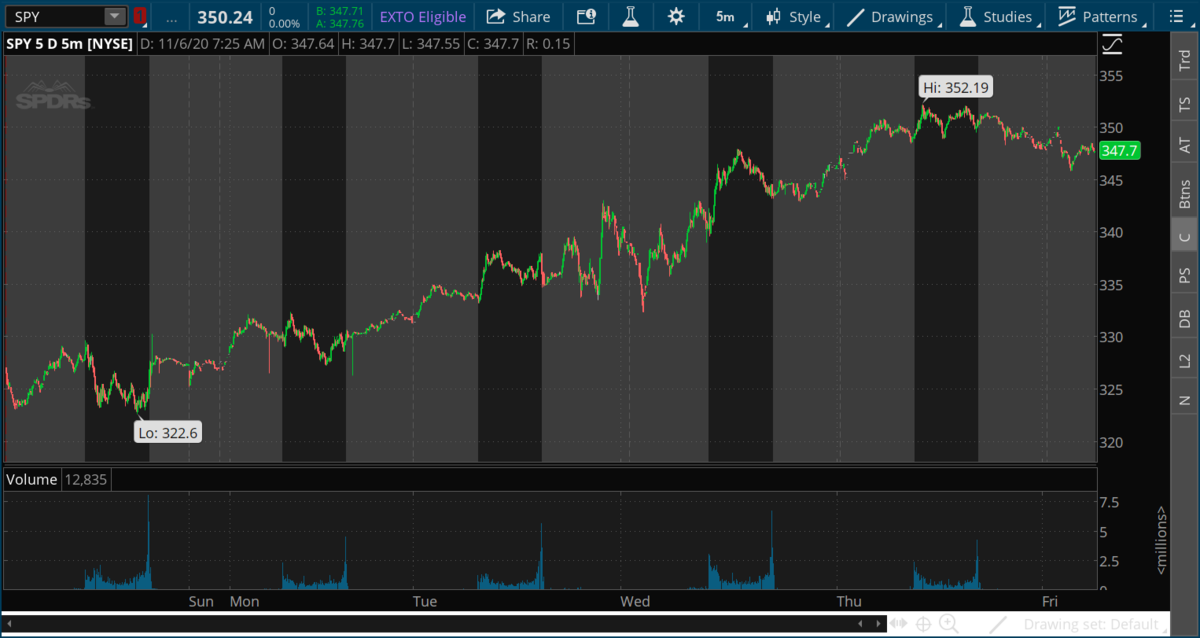The image size is (1200, 638).
Task: Open the N sidebar tab
Action: [1185, 400]
